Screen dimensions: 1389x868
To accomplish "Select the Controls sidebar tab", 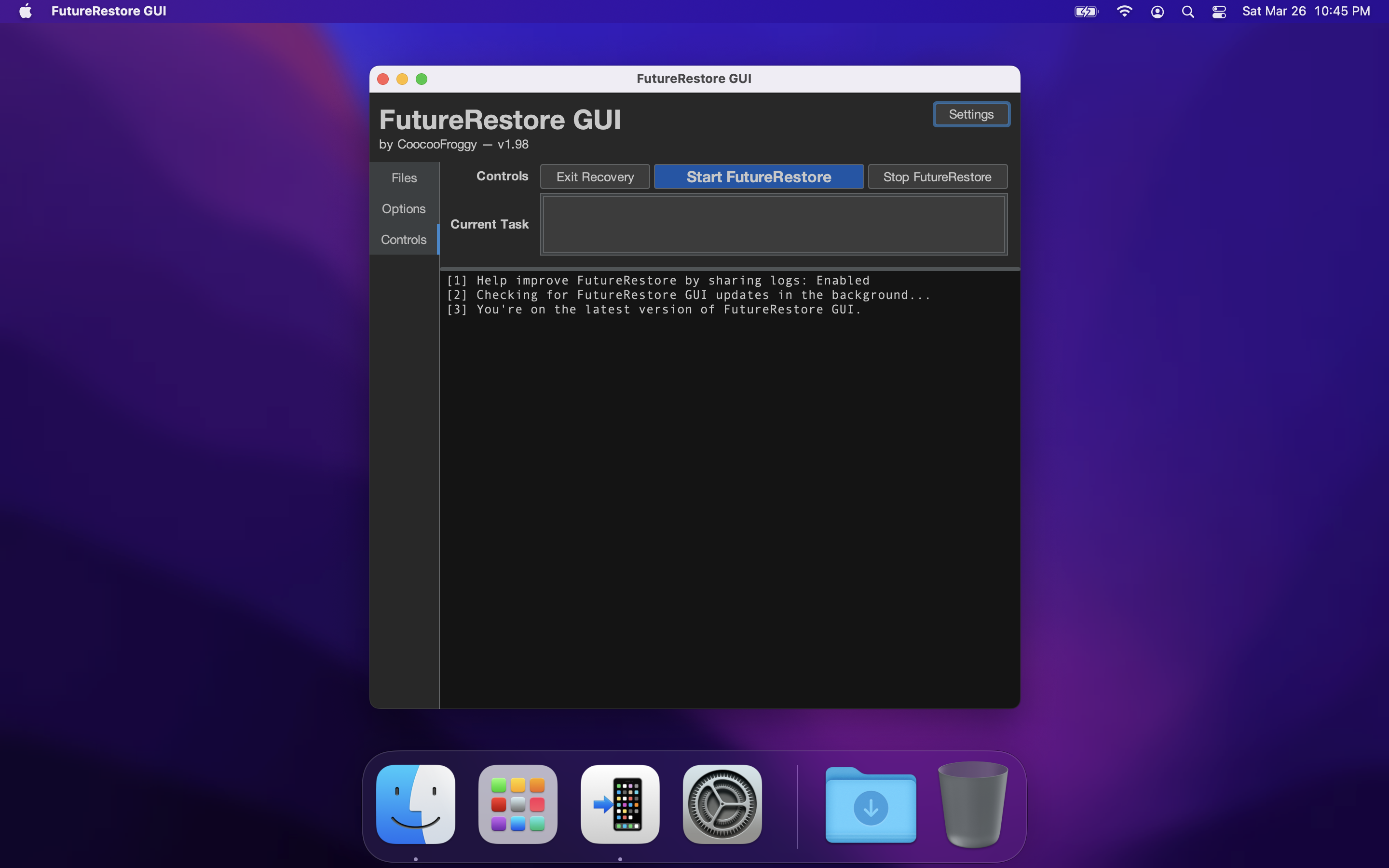I will (404, 240).
